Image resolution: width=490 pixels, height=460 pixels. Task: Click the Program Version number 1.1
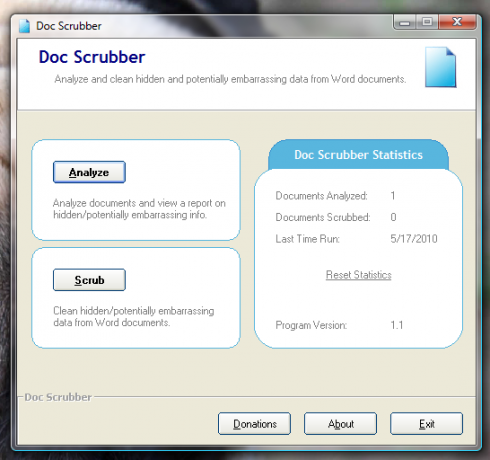click(x=397, y=325)
